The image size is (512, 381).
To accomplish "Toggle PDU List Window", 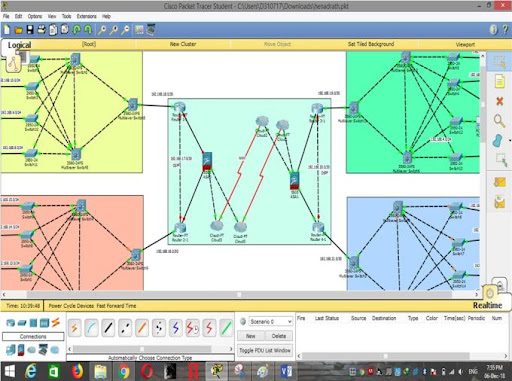I will pos(265,350).
